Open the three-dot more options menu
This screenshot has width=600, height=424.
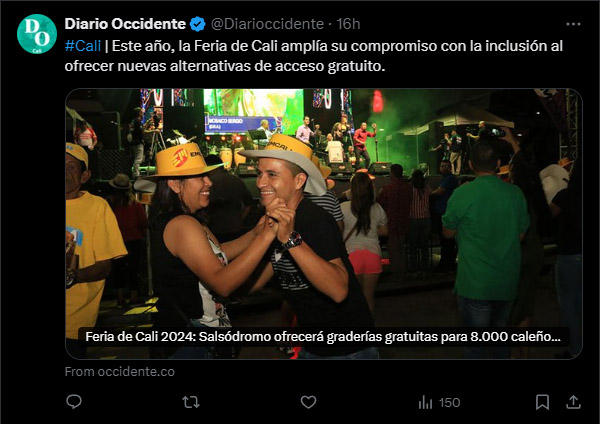(x=573, y=24)
